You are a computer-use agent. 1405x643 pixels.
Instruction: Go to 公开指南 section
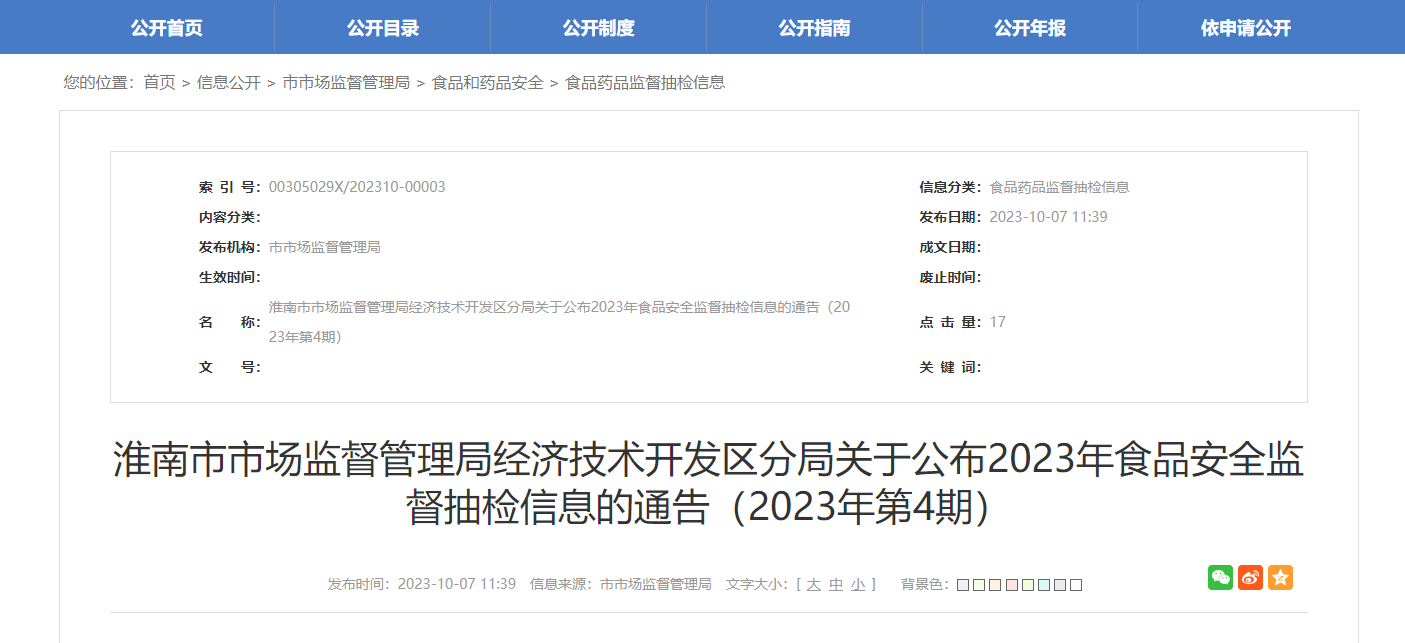(x=814, y=28)
